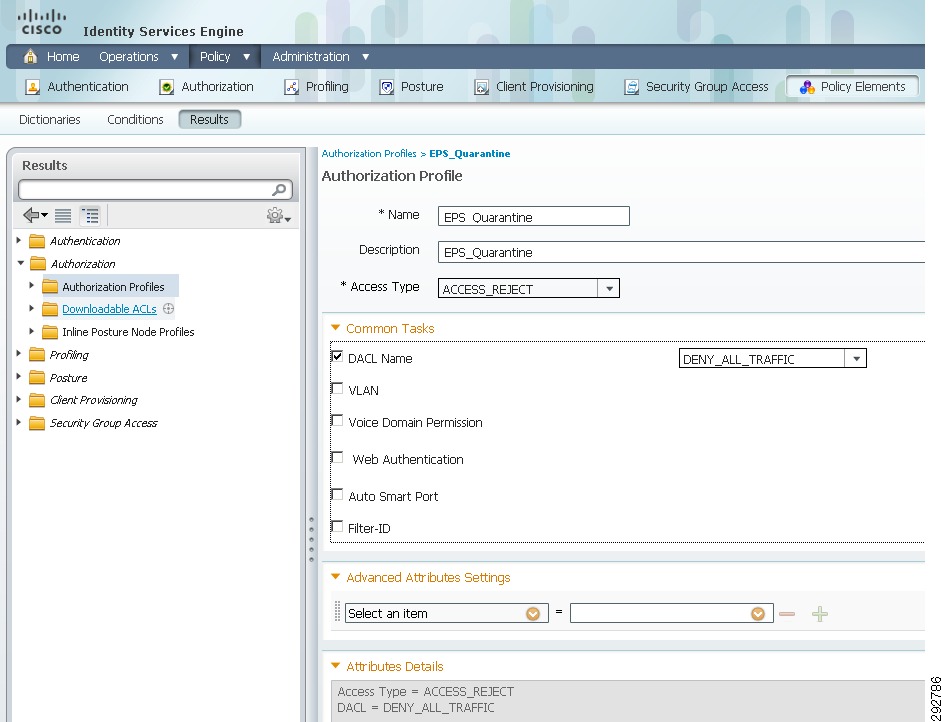Switch to the Dictionaries tab

(x=50, y=119)
